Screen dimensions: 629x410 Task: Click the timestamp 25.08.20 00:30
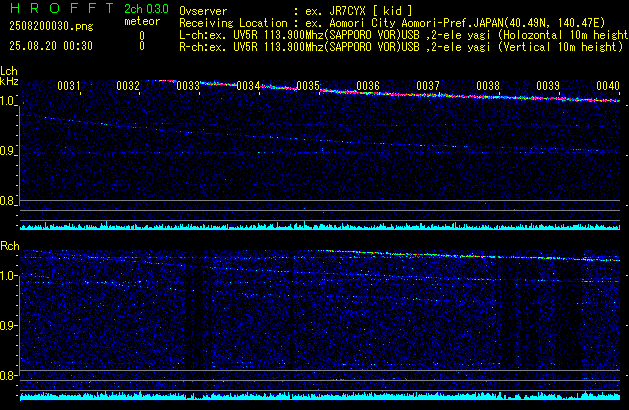click(51, 46)
